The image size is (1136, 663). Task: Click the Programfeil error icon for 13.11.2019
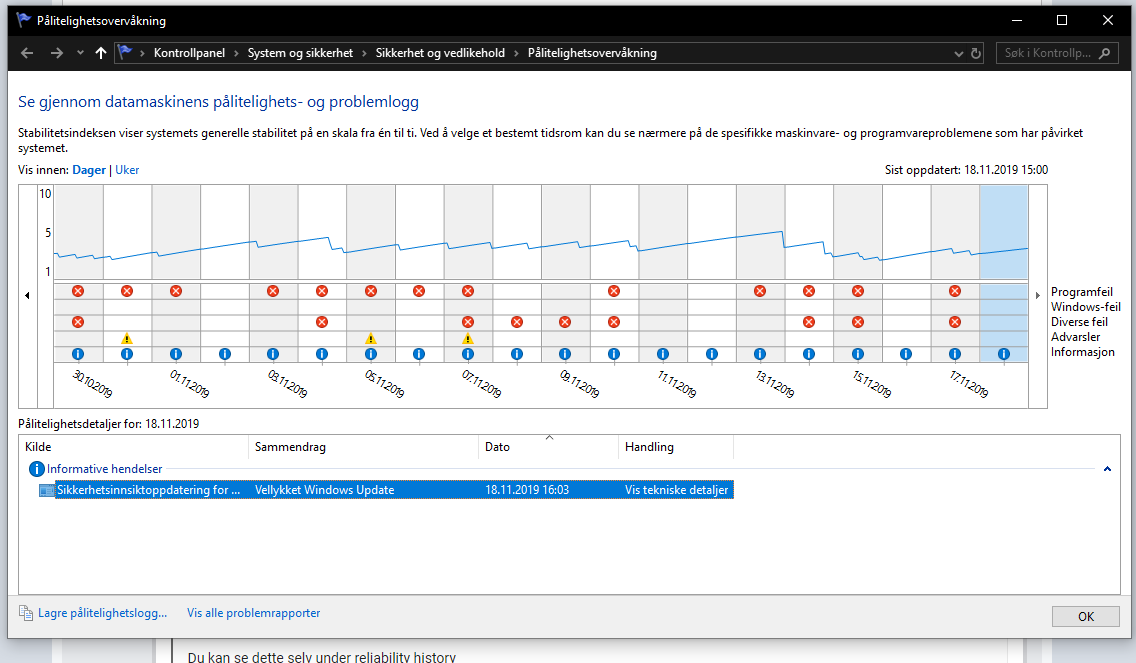point(760,291)
